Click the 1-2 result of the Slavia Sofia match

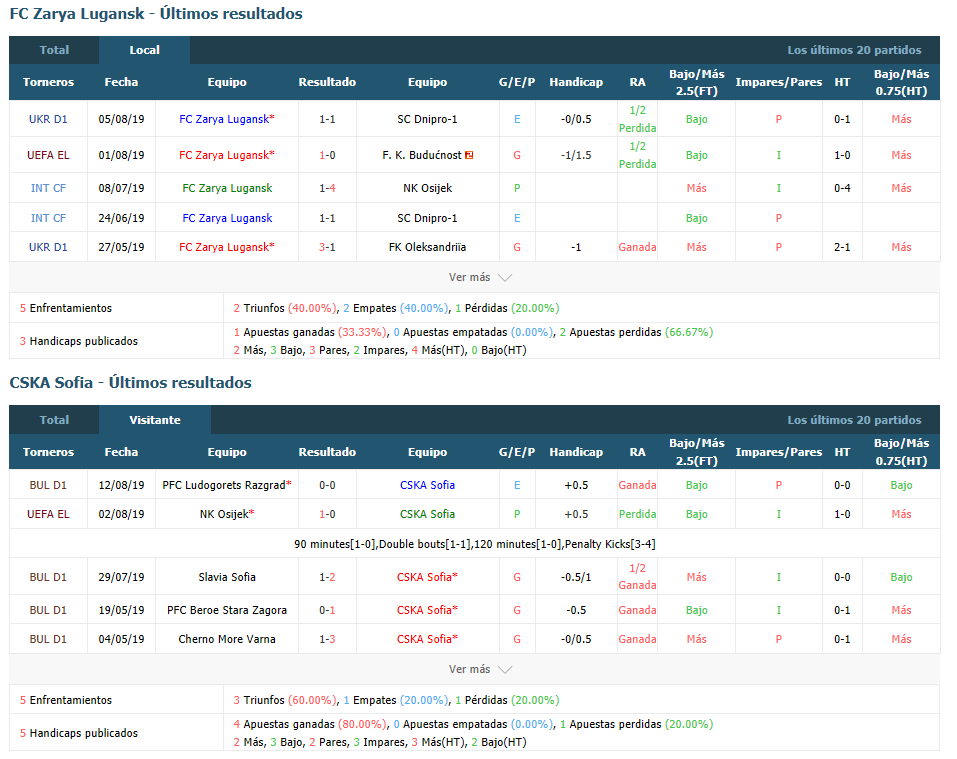[327, 577]
